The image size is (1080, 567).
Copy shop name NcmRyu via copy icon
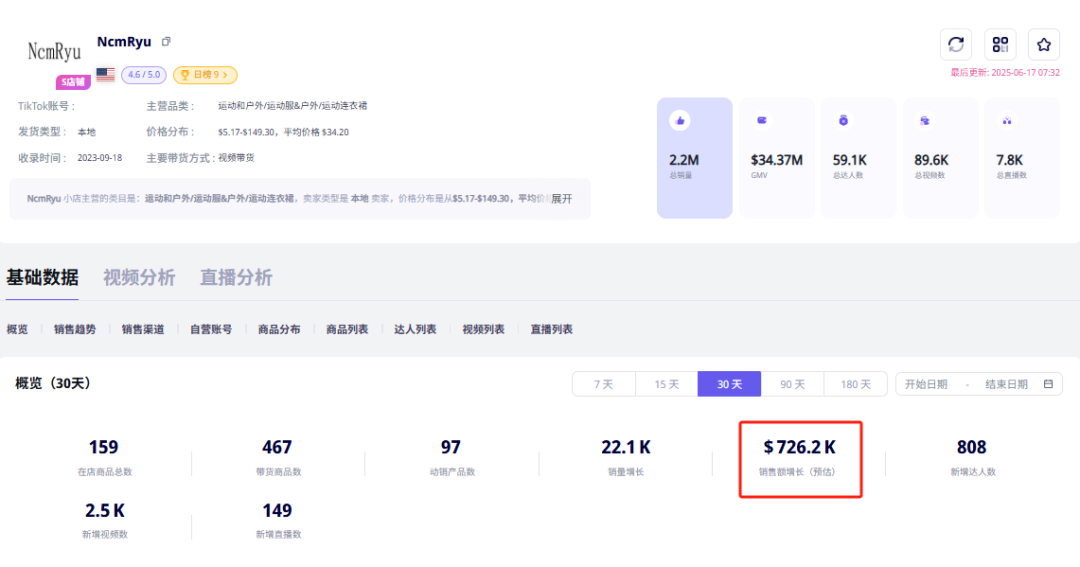pos(166,42)
